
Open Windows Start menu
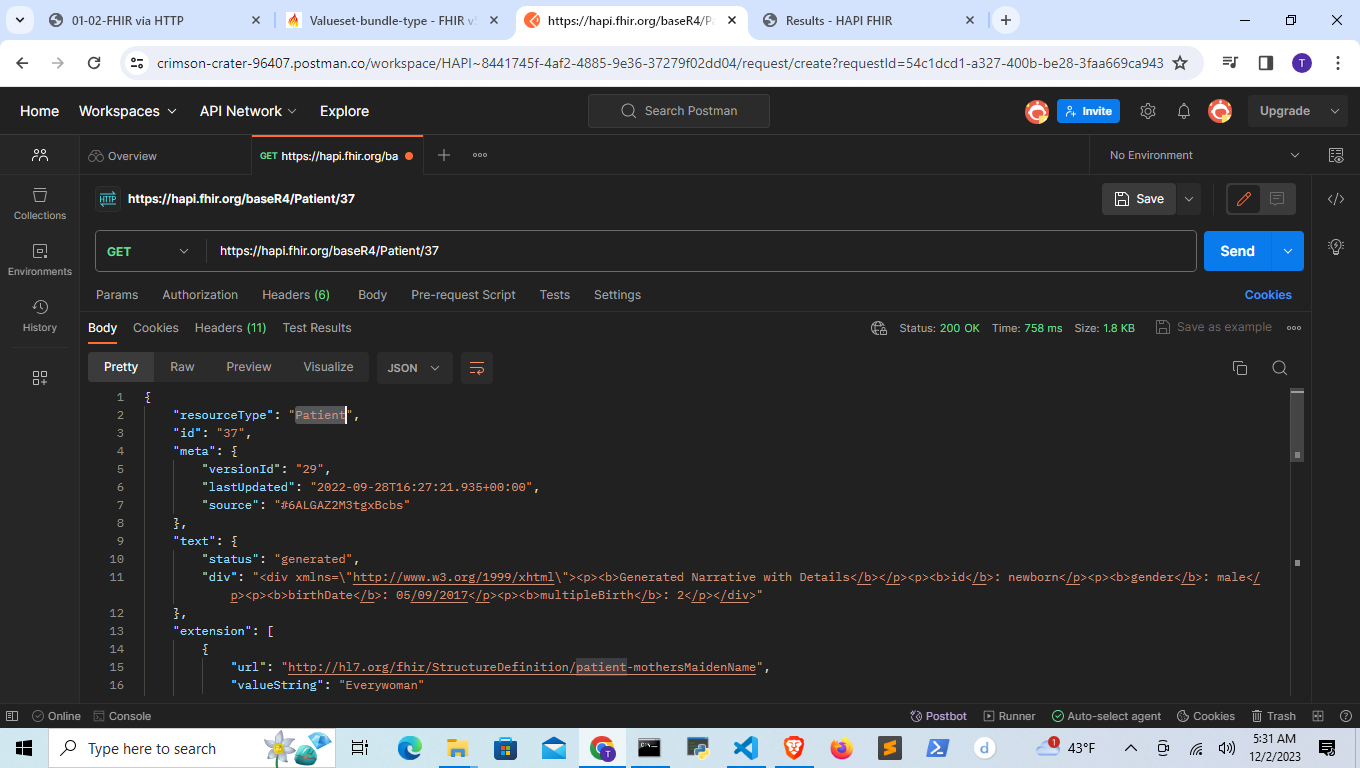24,748
